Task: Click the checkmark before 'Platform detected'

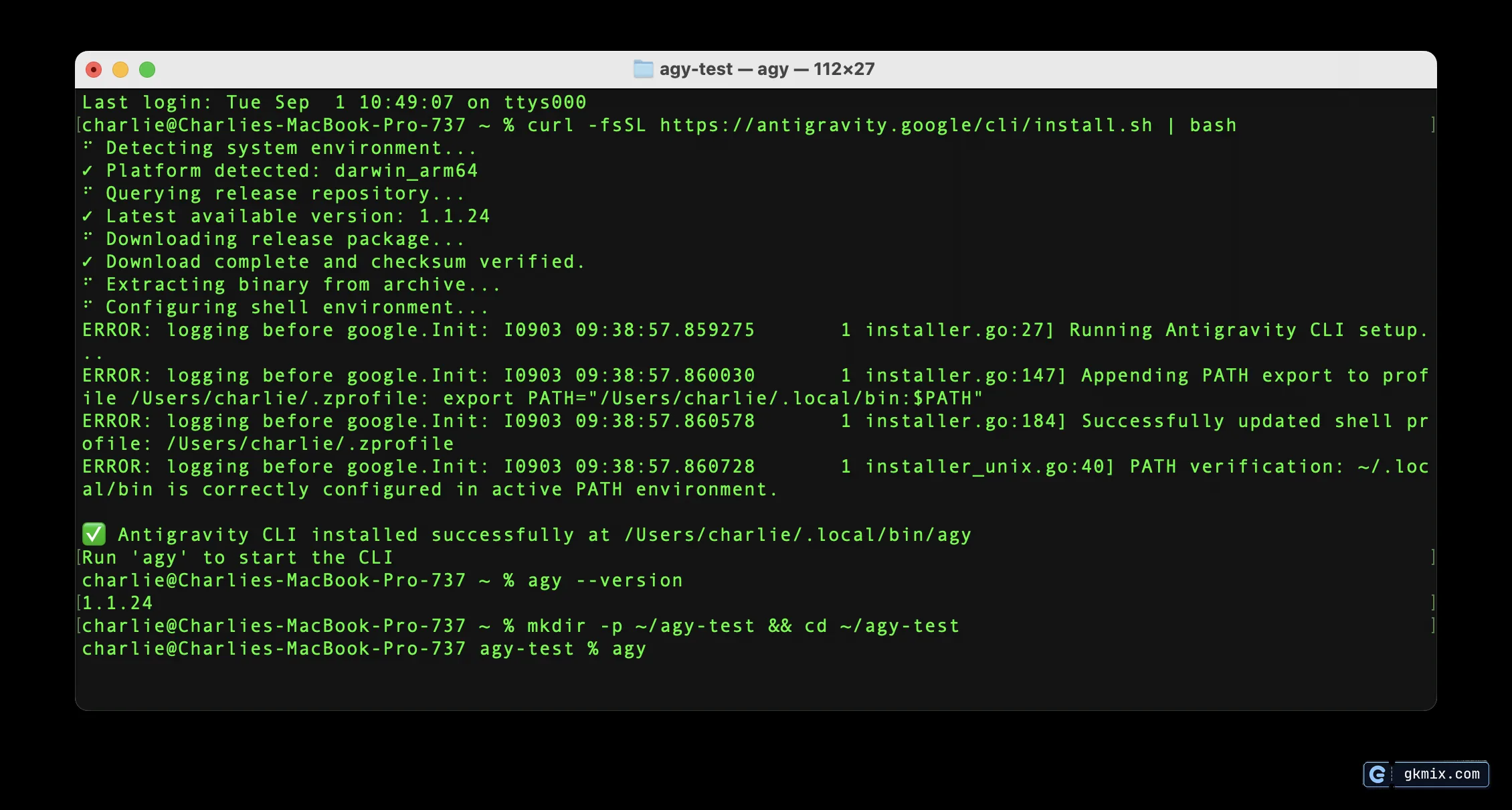Action: (x=88, y=171)
